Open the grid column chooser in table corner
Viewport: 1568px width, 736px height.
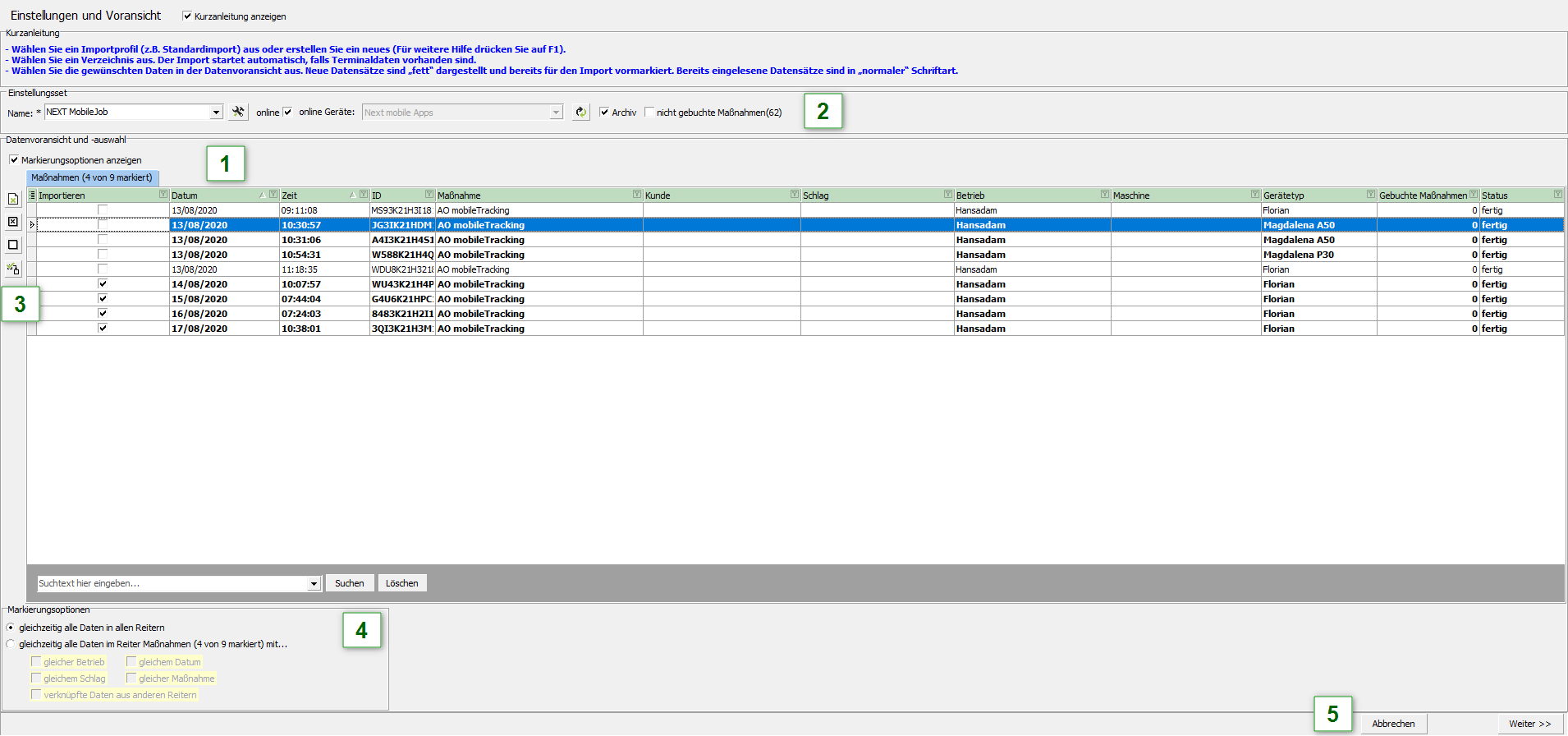pos(32,195)
